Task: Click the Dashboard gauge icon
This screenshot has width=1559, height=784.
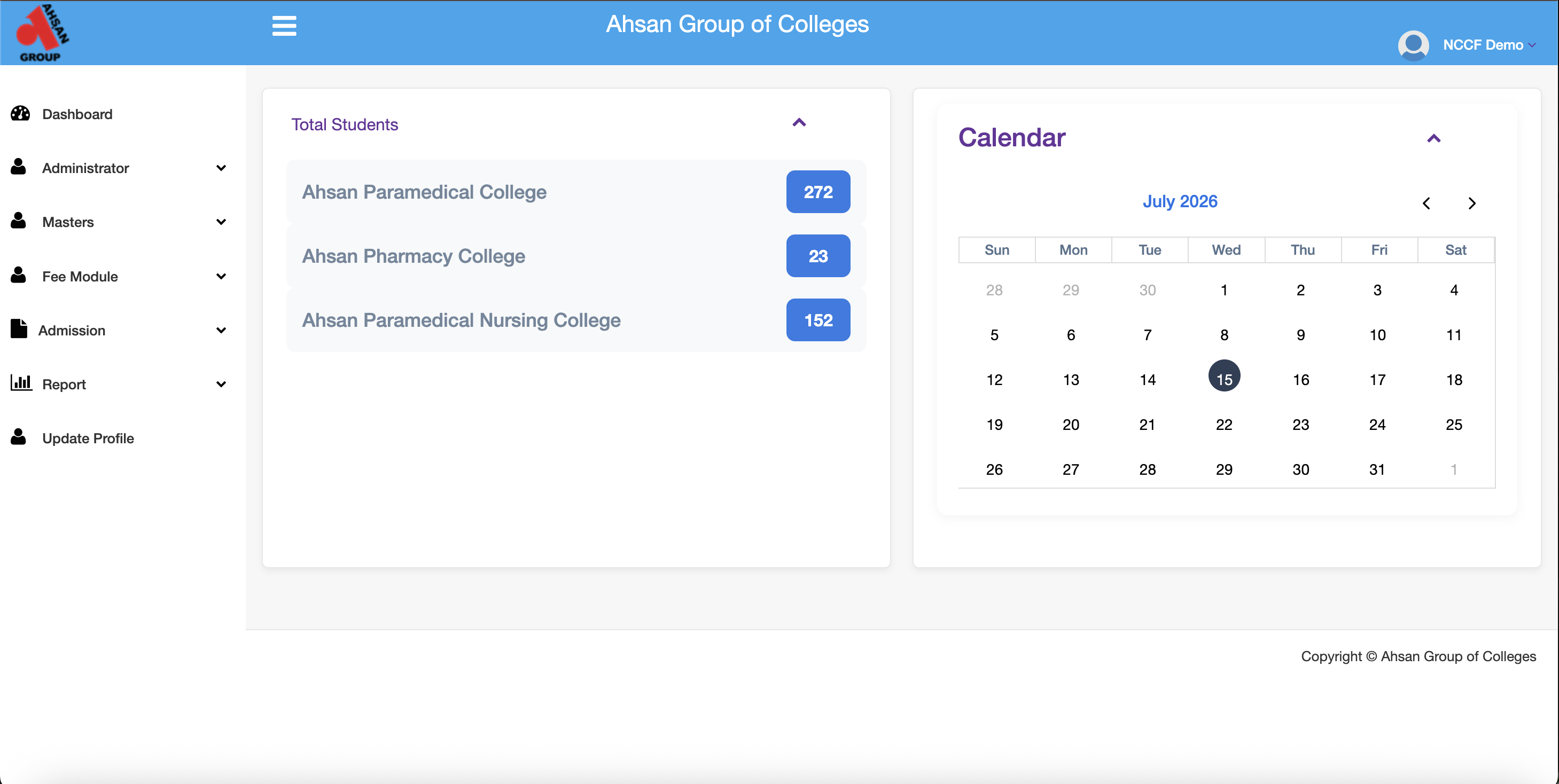Action: 20,114
